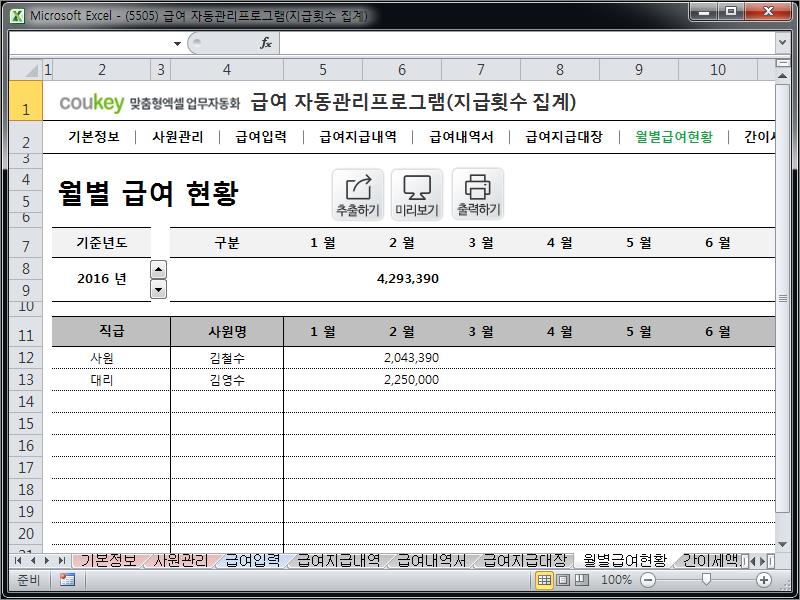Image resolution: width=800 pixels, height=600 pixels.
Task: Go to first sheet tab arrow
Action: (18, 561)
